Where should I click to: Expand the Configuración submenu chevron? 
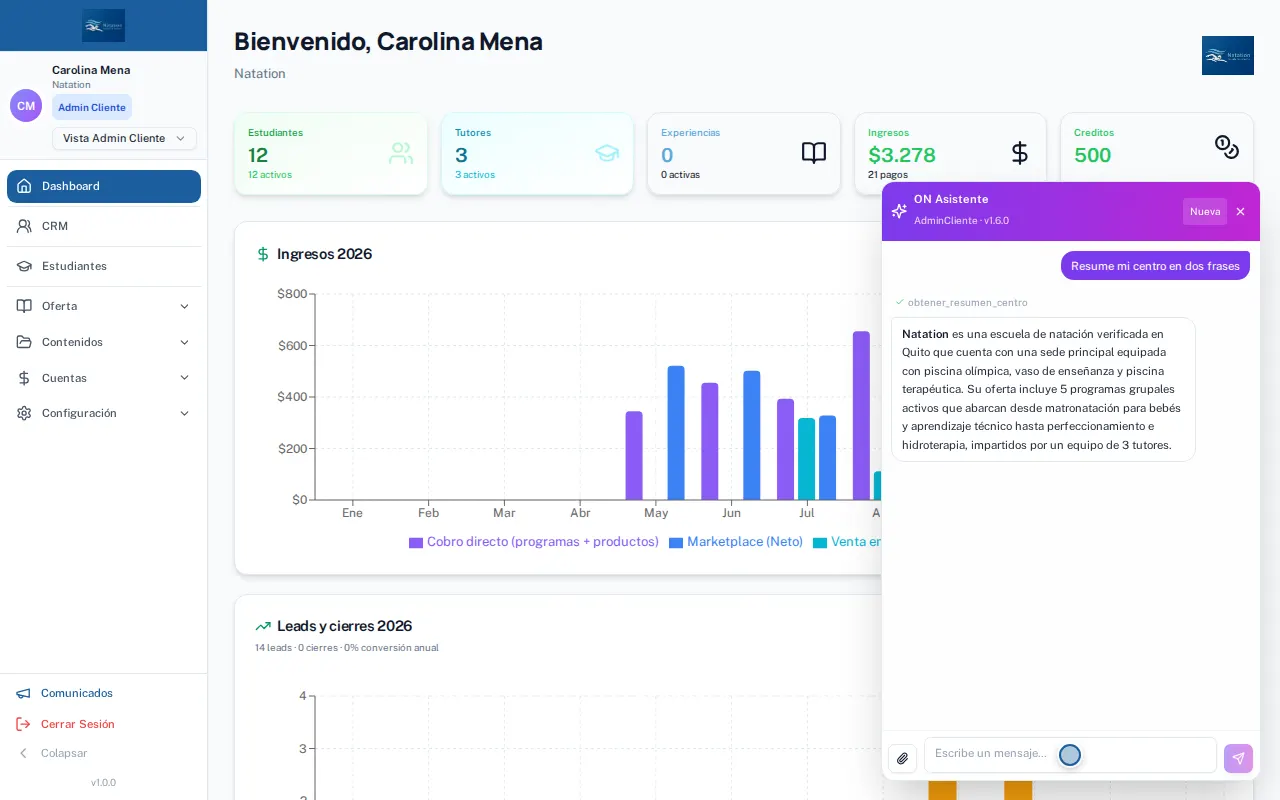(x=184, y=413)
